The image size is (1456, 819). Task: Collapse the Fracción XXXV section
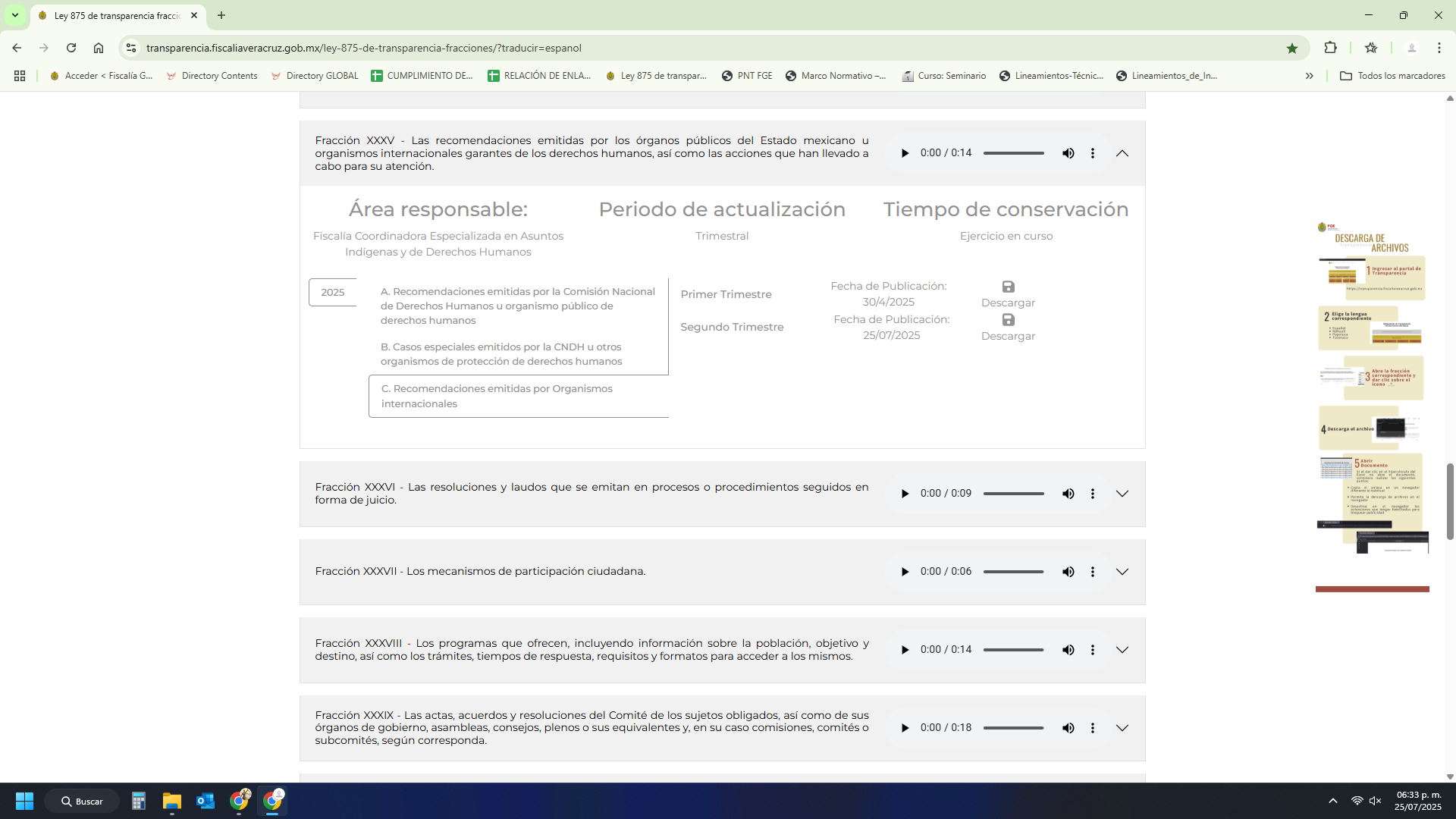1122,153
